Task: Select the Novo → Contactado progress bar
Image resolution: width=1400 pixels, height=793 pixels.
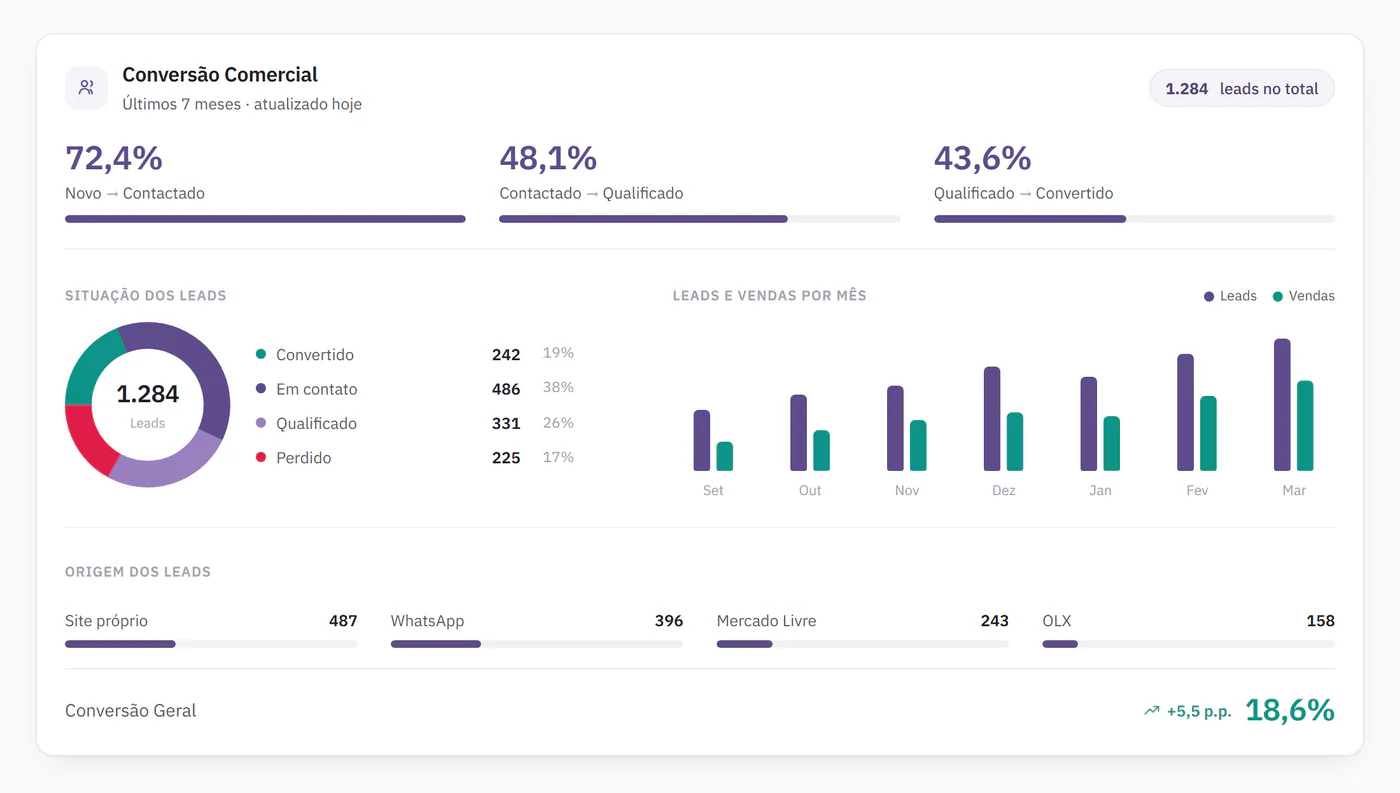Action: click(265, 219)
